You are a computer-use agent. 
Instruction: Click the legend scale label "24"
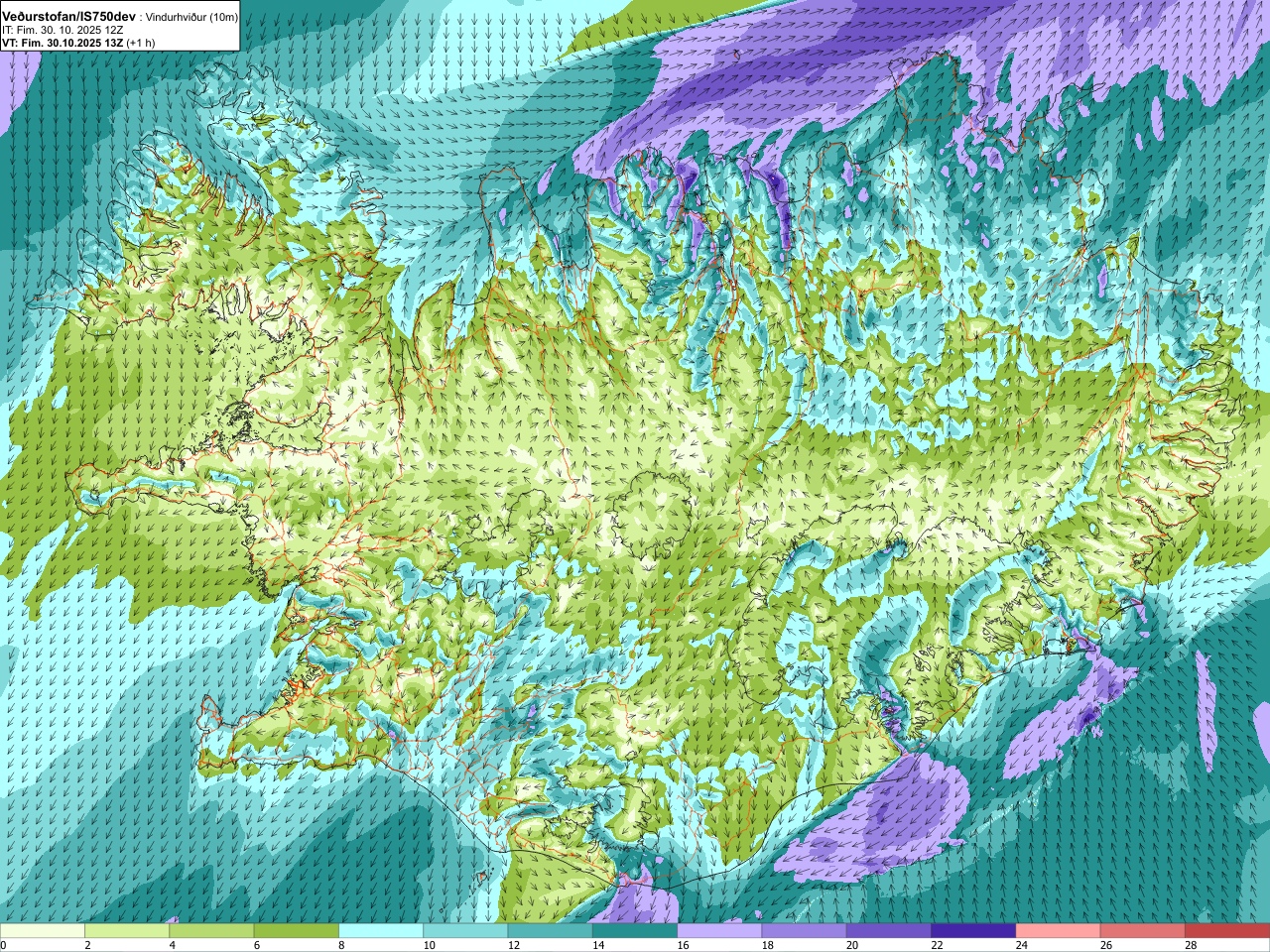coord(1022,945)
